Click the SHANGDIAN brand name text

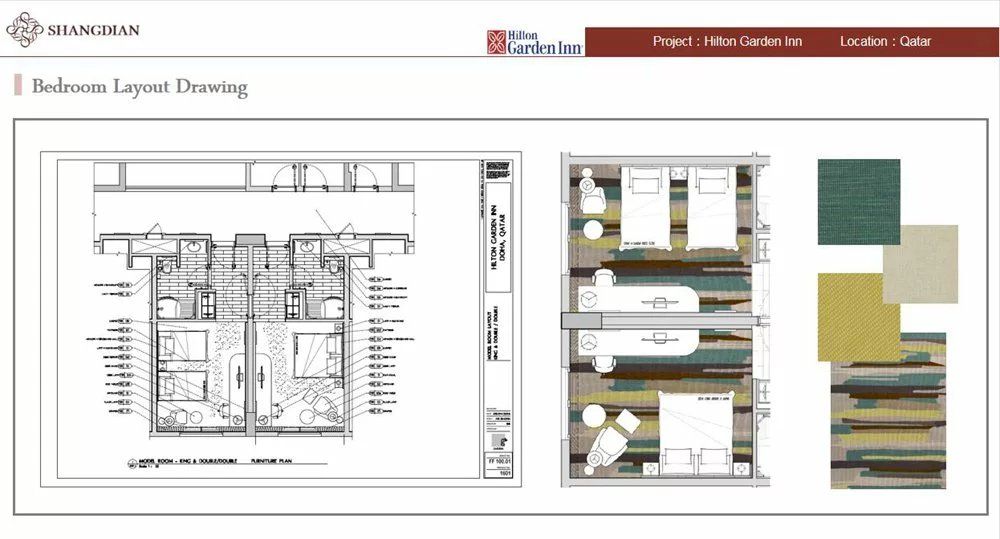(x=94, y=30)
